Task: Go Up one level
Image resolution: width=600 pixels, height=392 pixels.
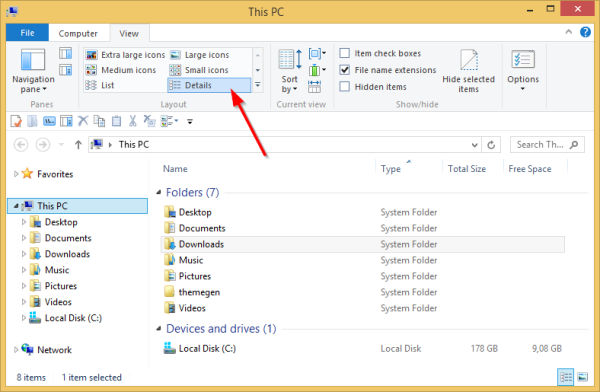Action: pos(78,145)
